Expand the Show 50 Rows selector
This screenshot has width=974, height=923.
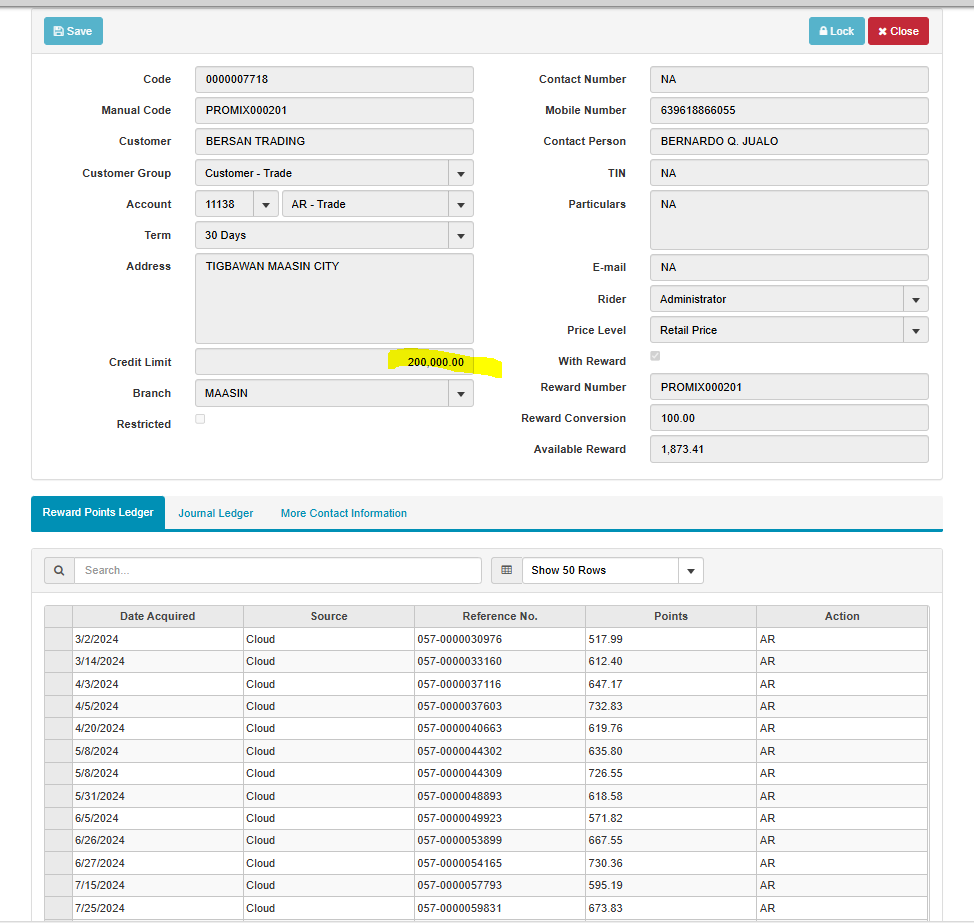point(690,570)
